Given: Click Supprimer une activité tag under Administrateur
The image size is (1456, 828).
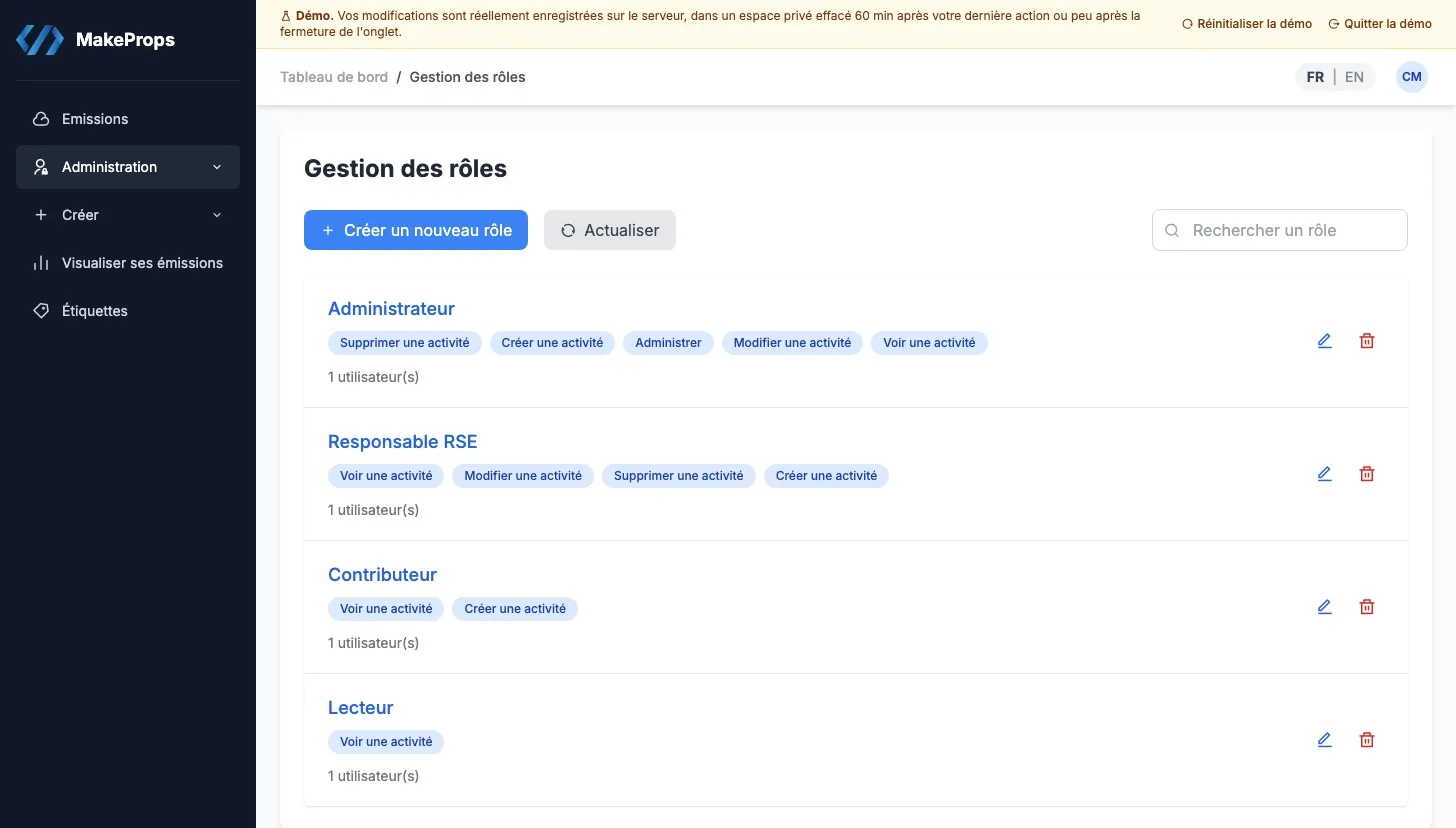Looking at the screenshot, I should point(405,343).
